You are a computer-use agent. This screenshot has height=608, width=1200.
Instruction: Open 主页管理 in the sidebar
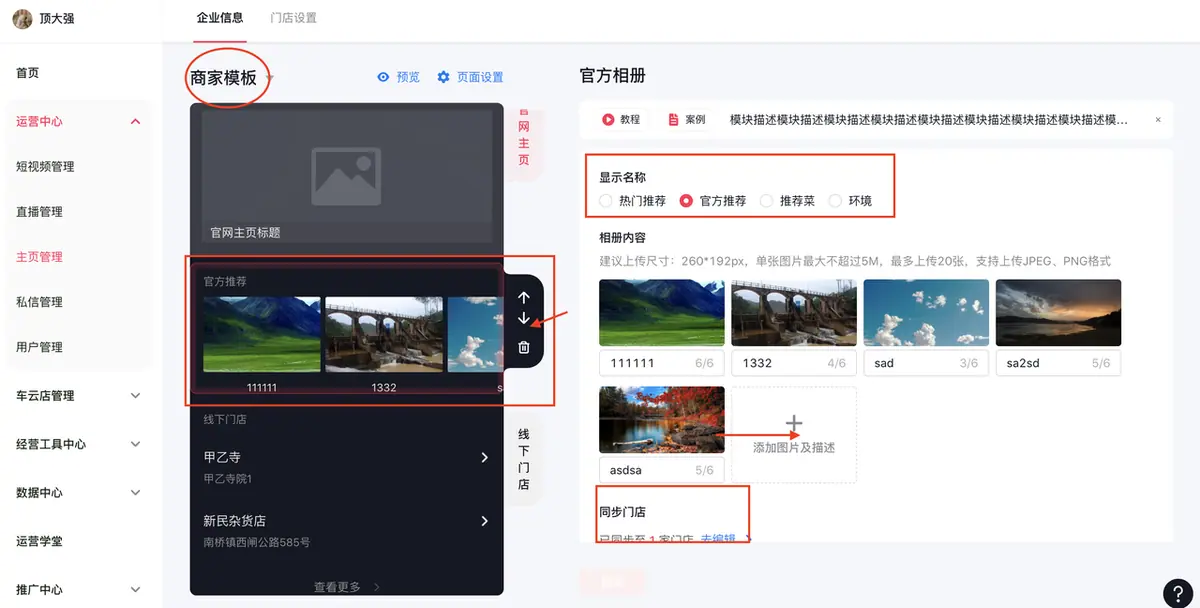point(39,257)
